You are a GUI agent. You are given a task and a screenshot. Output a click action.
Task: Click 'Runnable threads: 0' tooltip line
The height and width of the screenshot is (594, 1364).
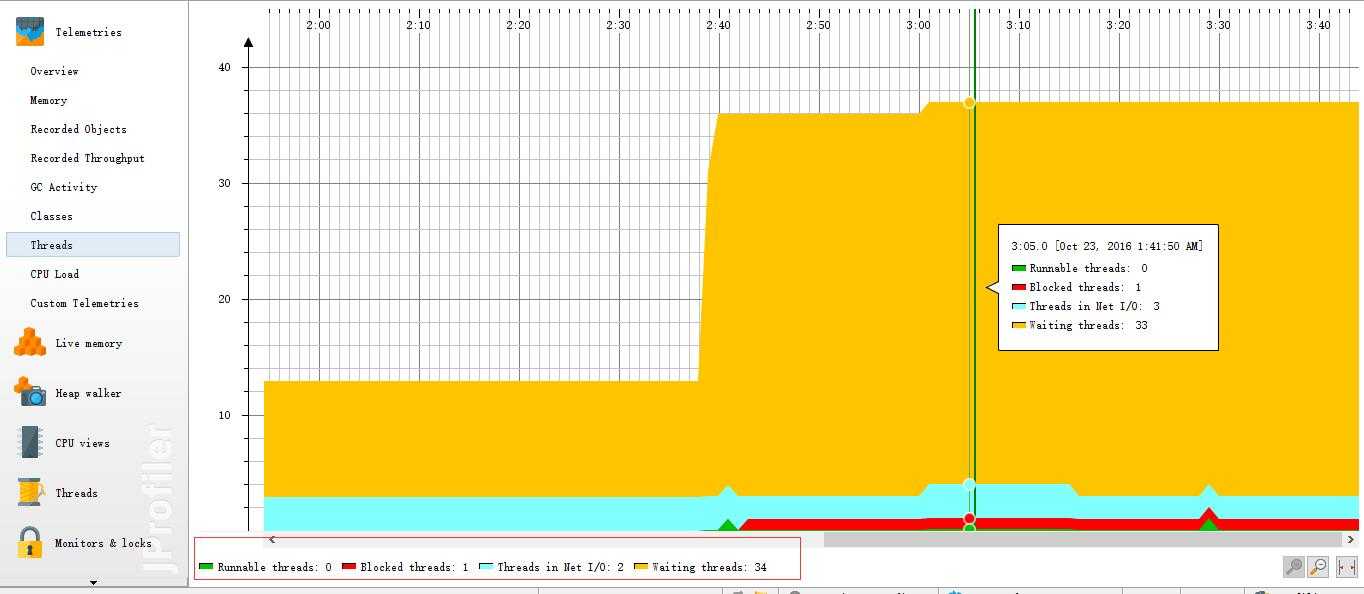[x=1088, y=268]
